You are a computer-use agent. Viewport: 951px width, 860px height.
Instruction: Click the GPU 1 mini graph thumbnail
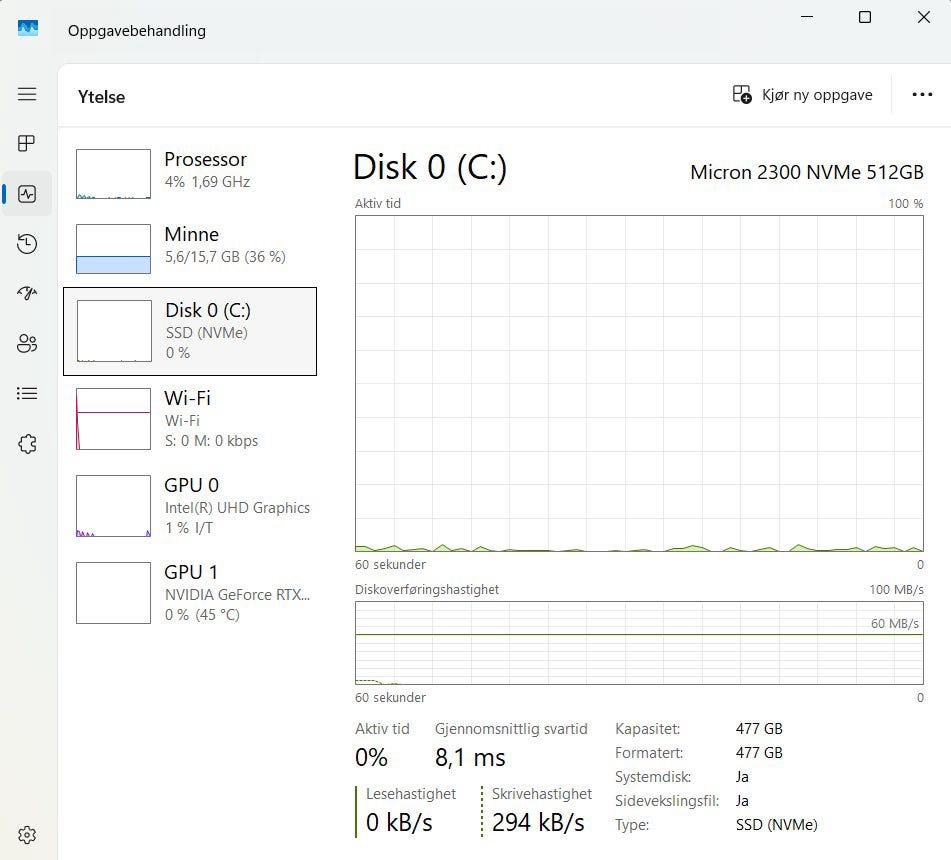click(x=113, y=593)
